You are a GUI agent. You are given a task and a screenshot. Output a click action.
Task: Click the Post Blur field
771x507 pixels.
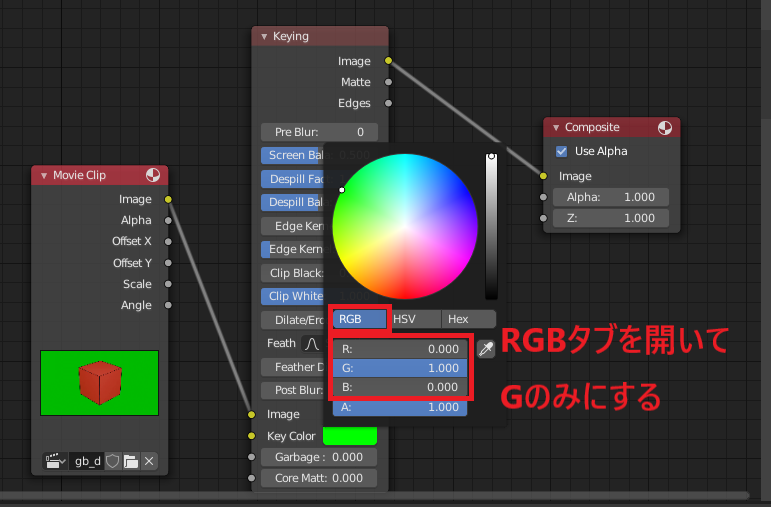point(292,390)
